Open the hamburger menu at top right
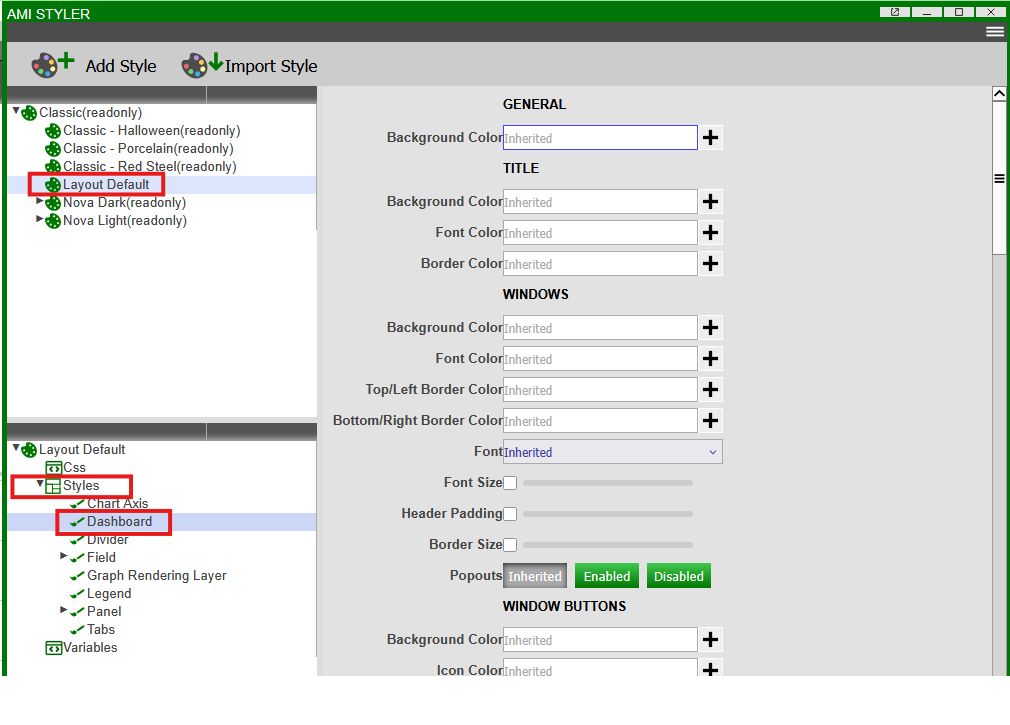Image resolution: width=1010 pixels, height=725 pixels. coord(994,32)
